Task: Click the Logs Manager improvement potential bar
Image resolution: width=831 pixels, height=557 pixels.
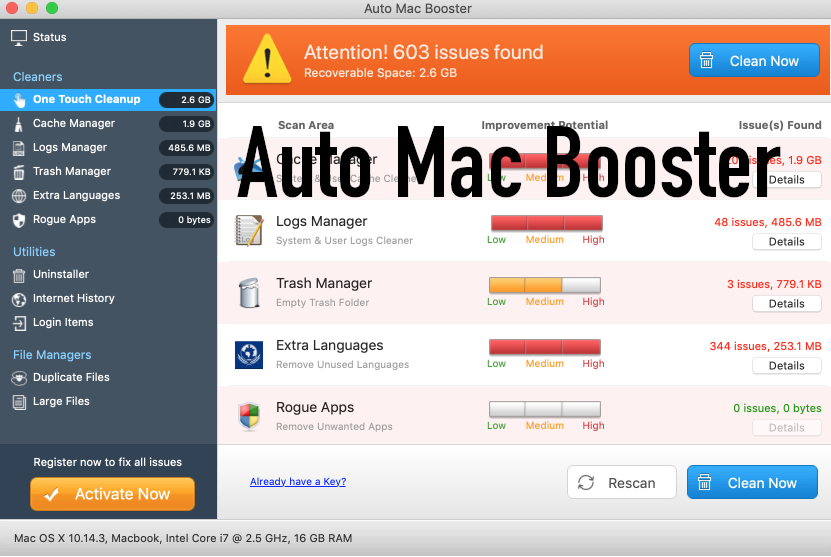Action: coord(546,223)
